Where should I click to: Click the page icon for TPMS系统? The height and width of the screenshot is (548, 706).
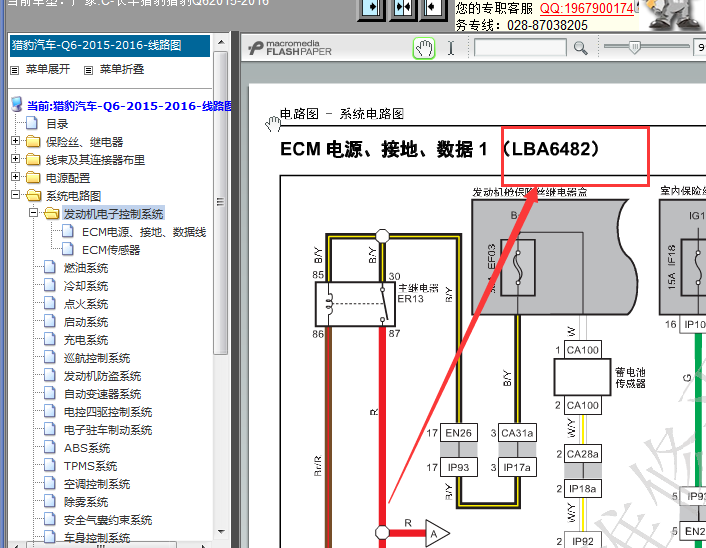point(50,465)
